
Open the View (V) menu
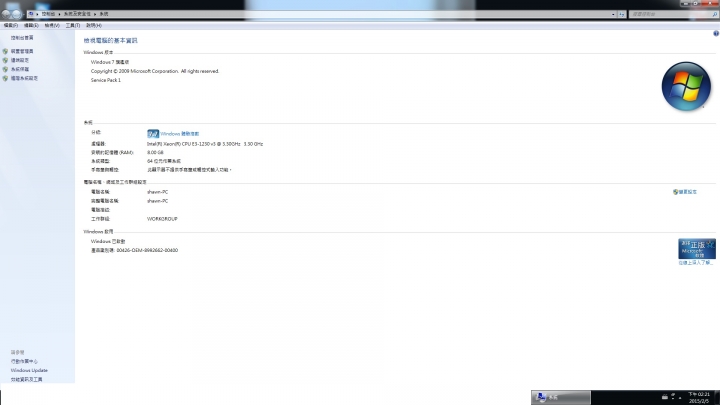(52, 26)
